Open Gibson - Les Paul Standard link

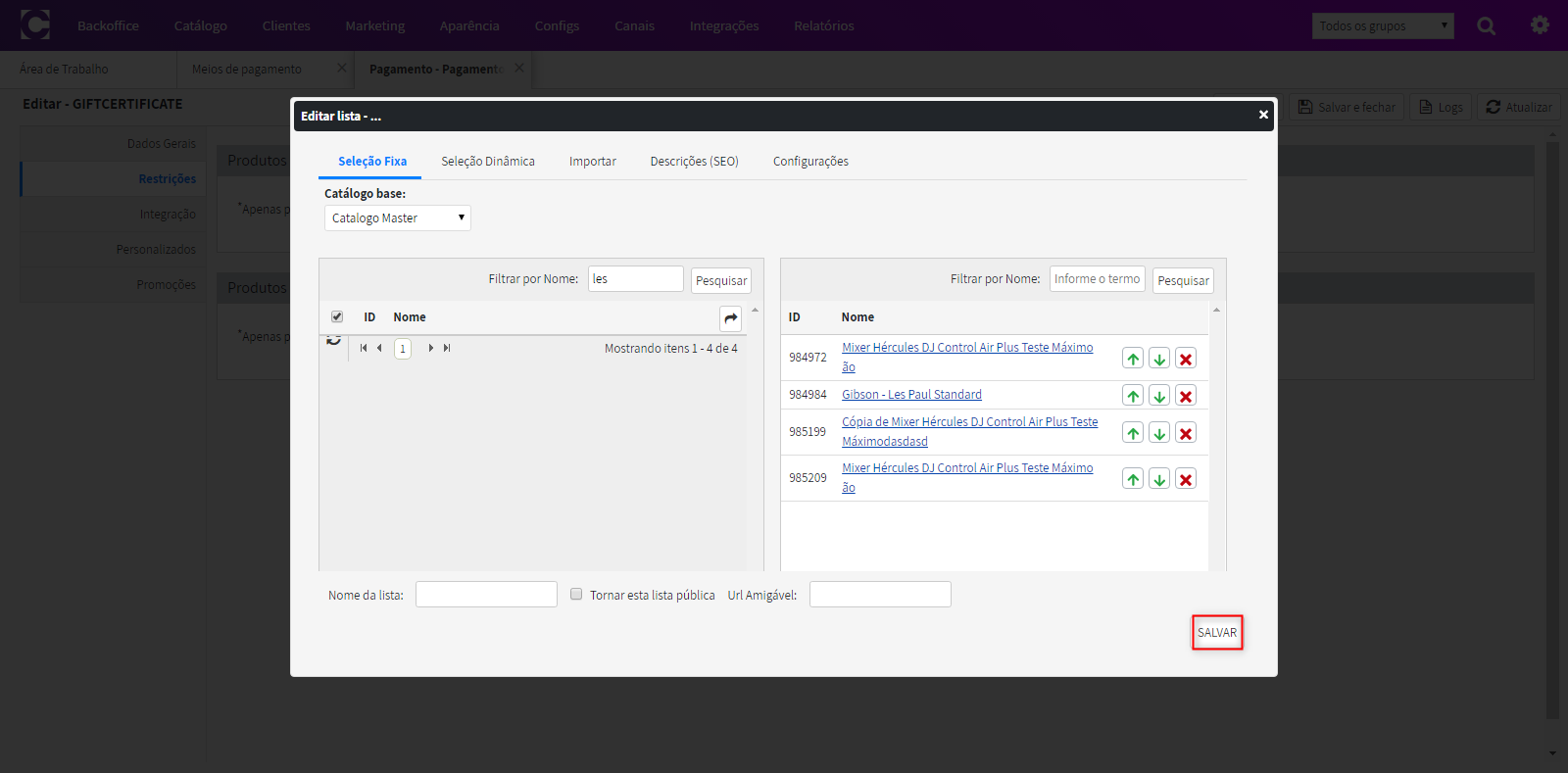tap(911, 395)
